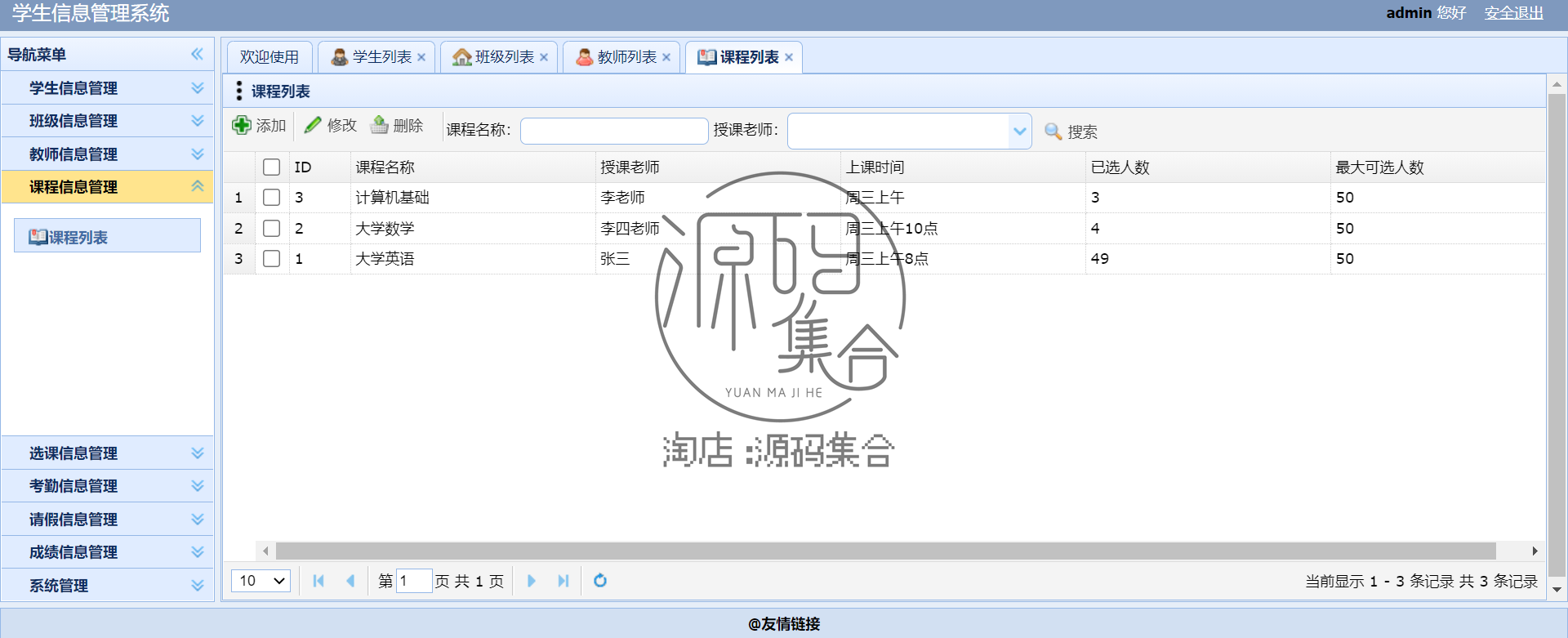The width and height of the screenshot is (1568, 638).
Task: Click the Delete (删除) toolbar icon
Action: 380,125
